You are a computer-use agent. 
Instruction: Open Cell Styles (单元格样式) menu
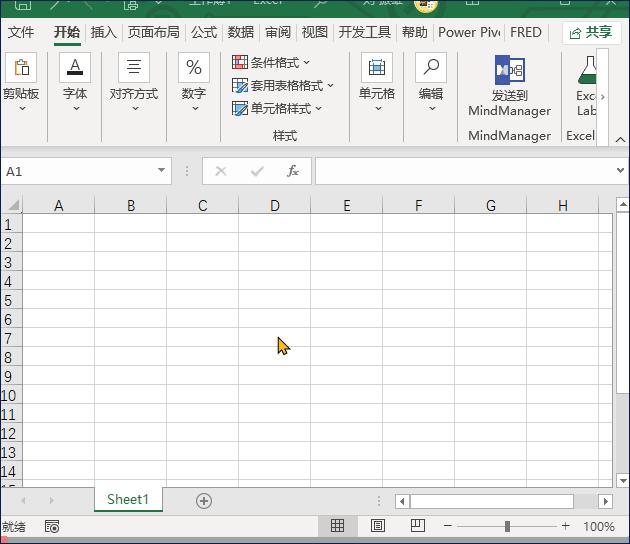tap(277, 108)
